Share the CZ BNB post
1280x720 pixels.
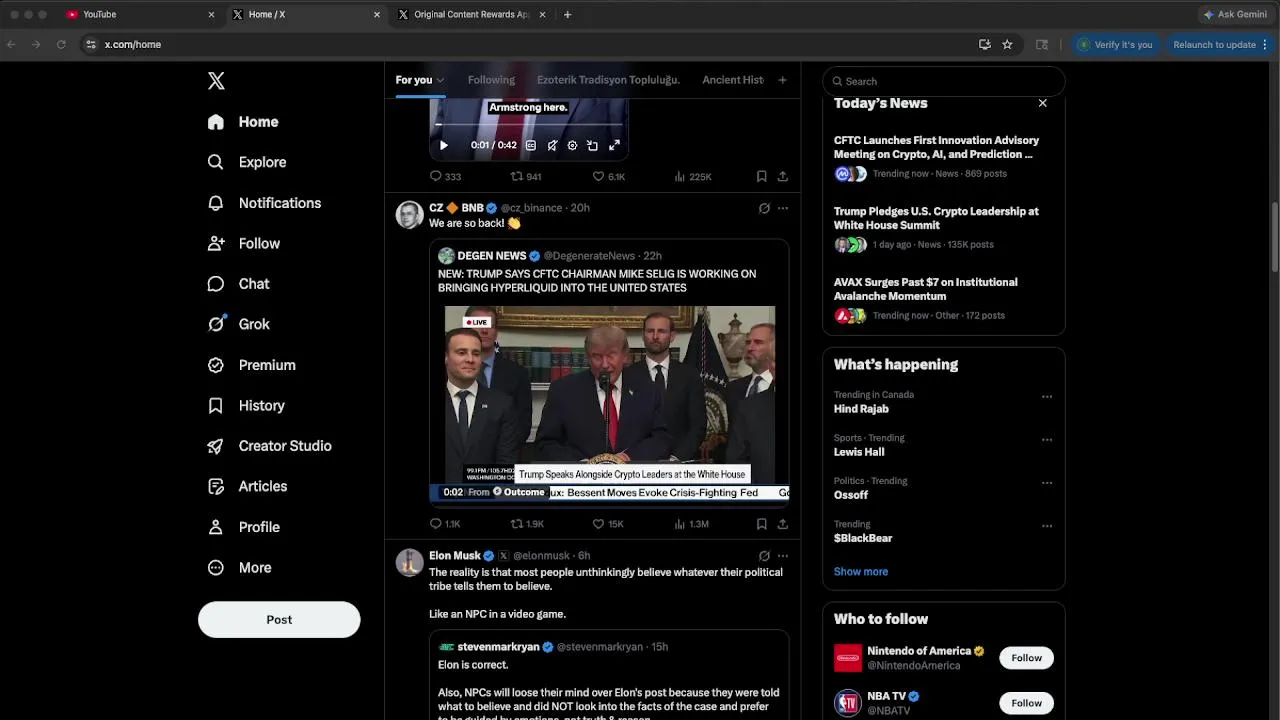coord(783,523)
